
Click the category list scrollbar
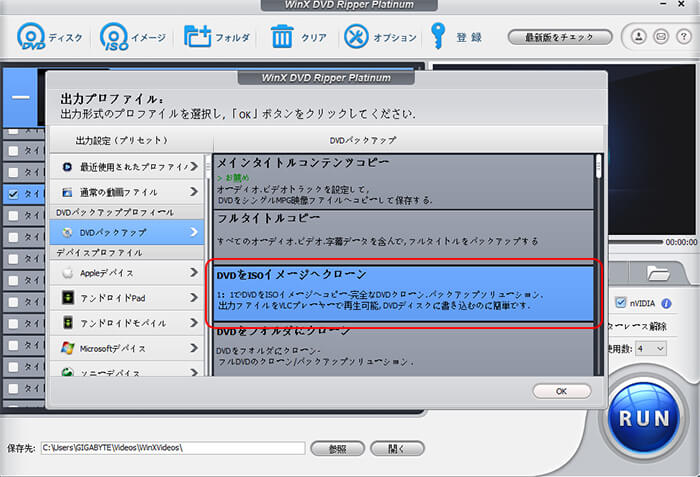208,167
